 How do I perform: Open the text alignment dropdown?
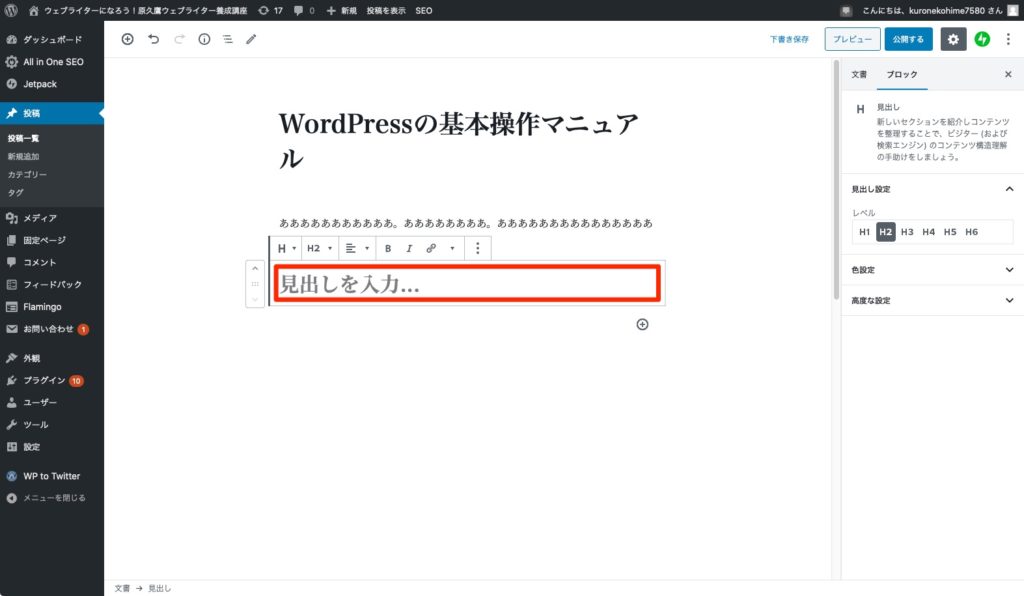[357, 248]
